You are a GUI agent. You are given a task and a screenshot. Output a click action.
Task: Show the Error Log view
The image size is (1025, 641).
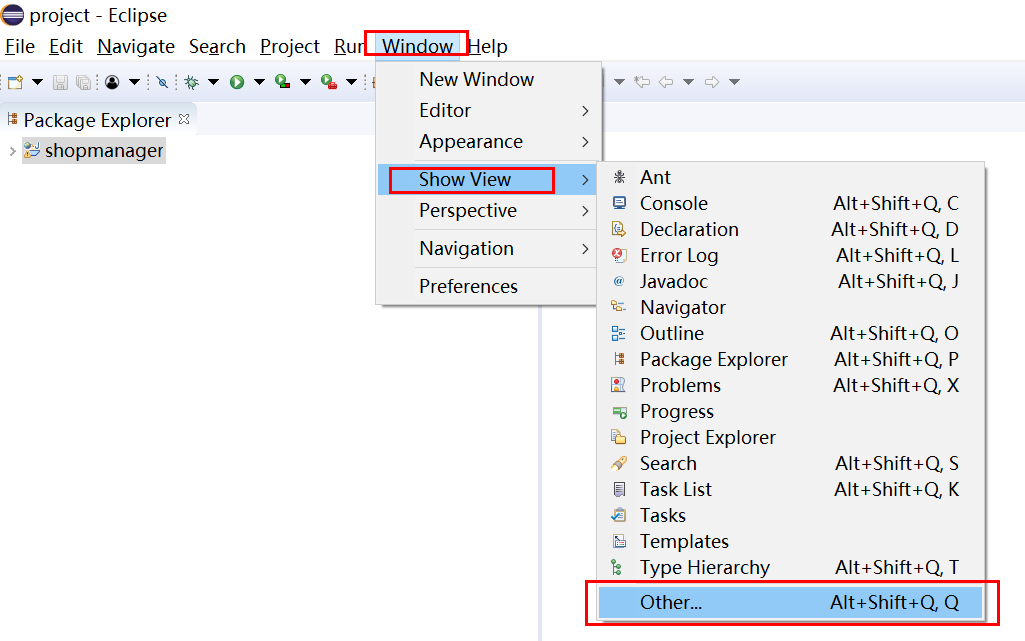pyautogui.click(x=790, y=255)
